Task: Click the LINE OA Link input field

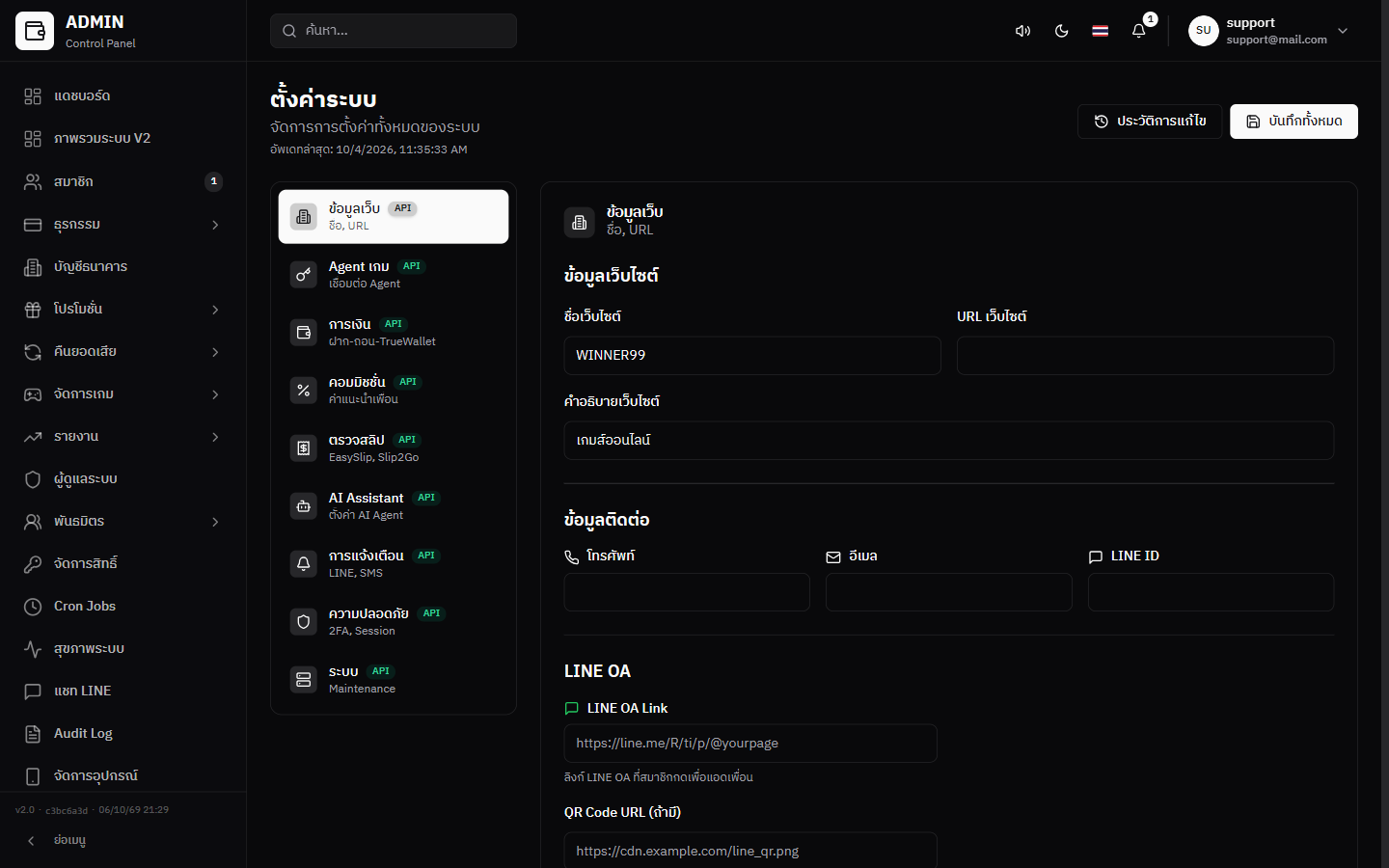Action: point(750,744)
